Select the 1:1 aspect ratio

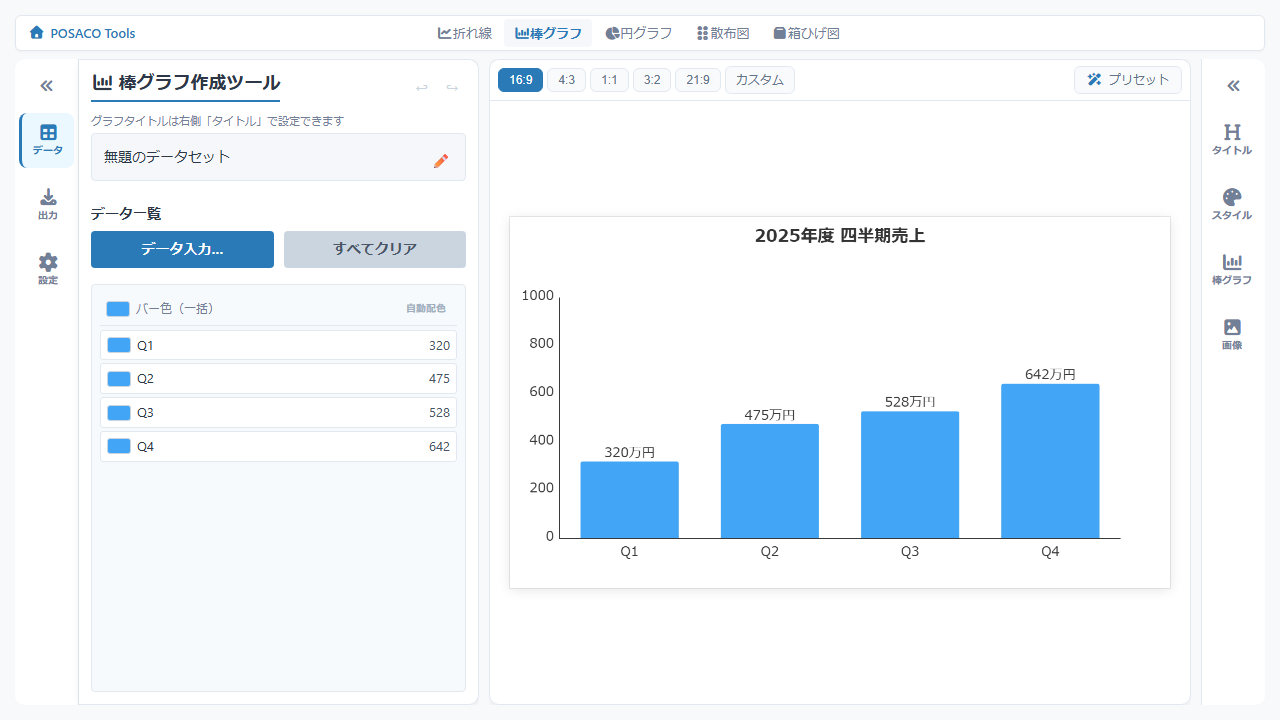(x=609, y=80)
